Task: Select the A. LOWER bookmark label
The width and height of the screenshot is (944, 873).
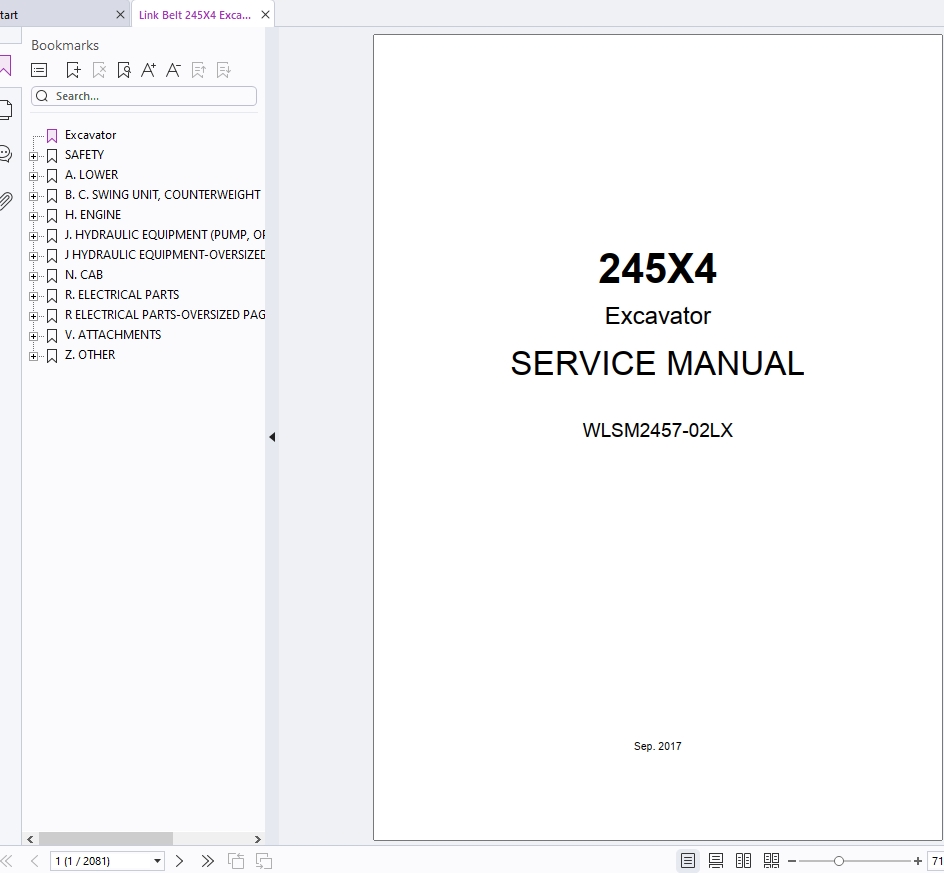Action: [92, 175]
